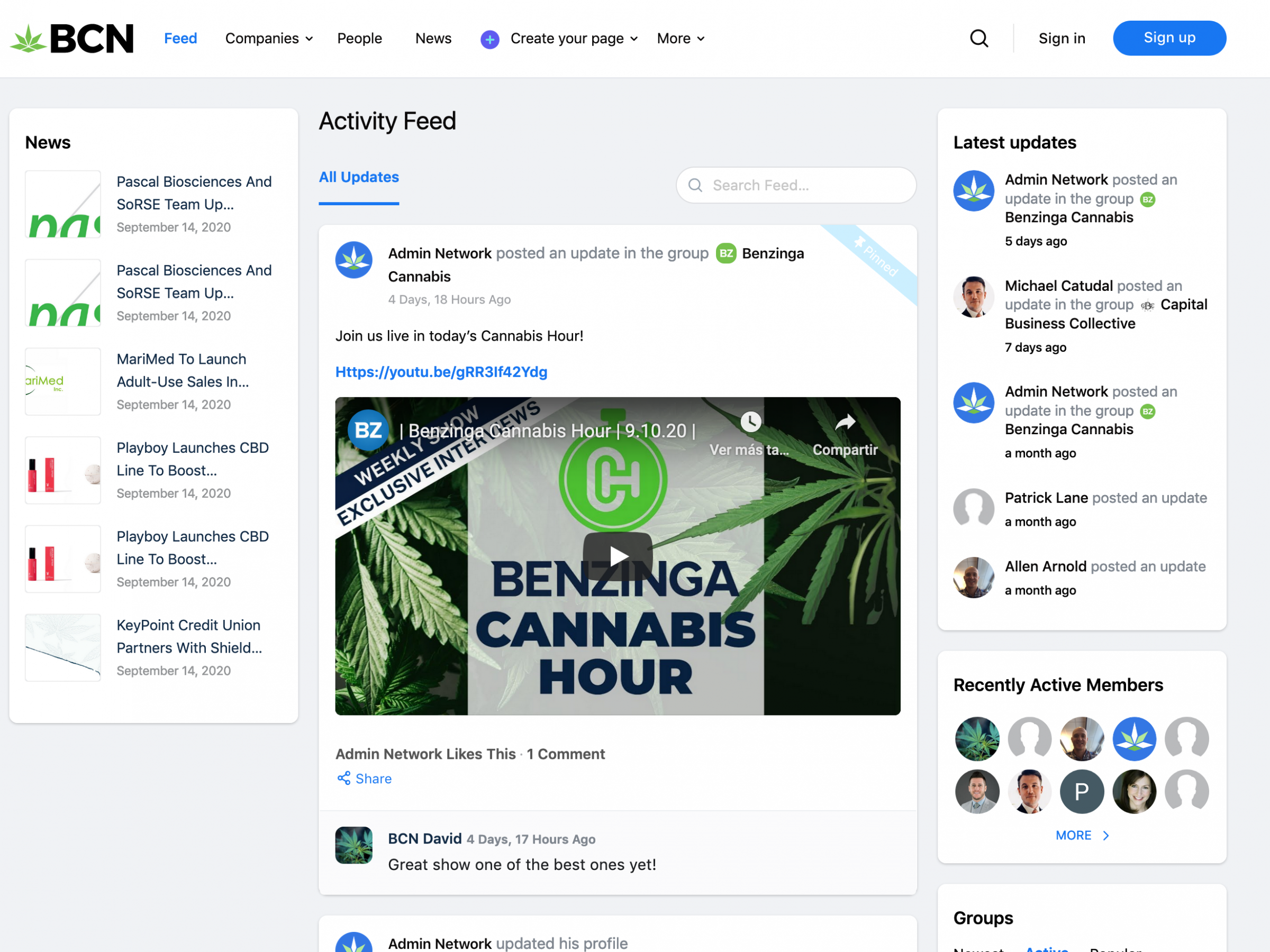The image size is (1270, 952).
Task: Click the Share link under the post
Action: tap(373, 779)
